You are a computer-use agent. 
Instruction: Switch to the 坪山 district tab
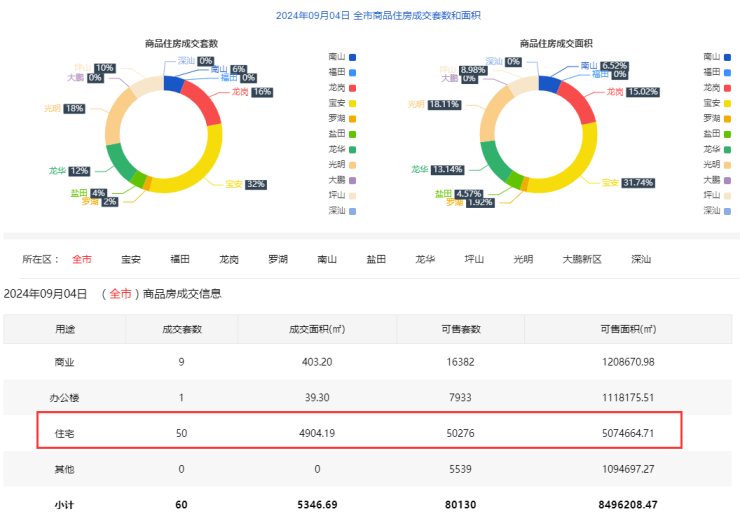coord(474,259)
